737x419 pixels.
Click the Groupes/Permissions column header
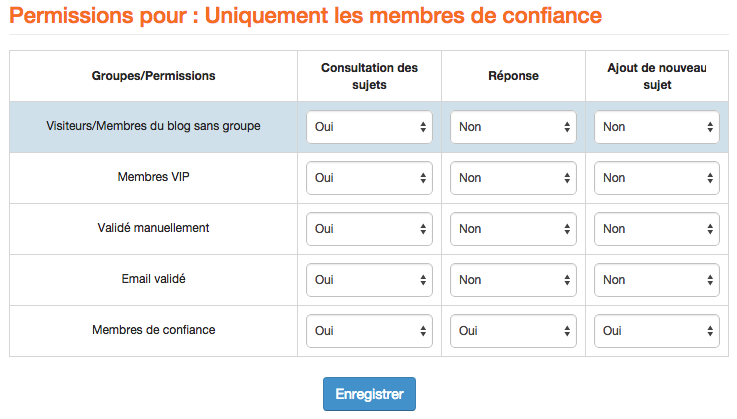pos(153,76)
